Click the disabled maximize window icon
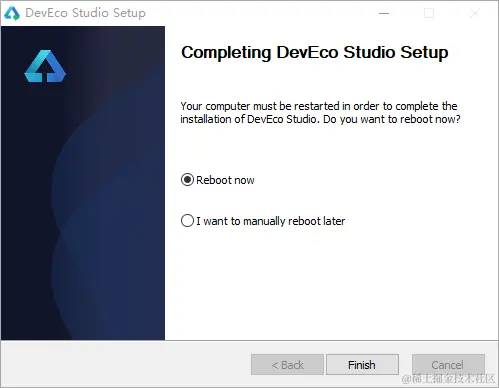499x388 pixels. 429,13
